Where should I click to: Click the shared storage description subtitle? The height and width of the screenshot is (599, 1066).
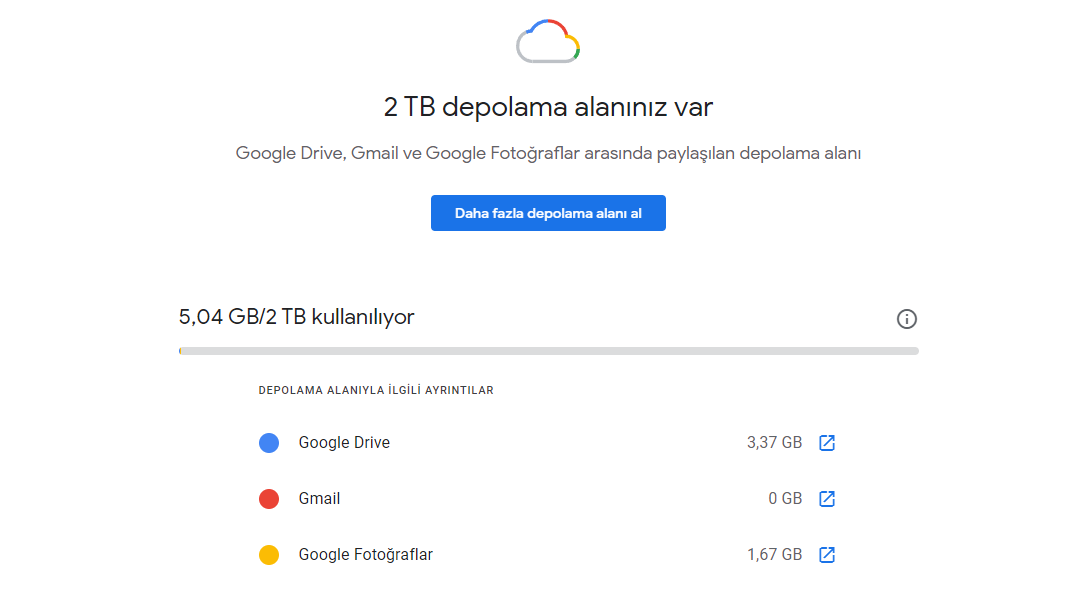coord(548,153)
